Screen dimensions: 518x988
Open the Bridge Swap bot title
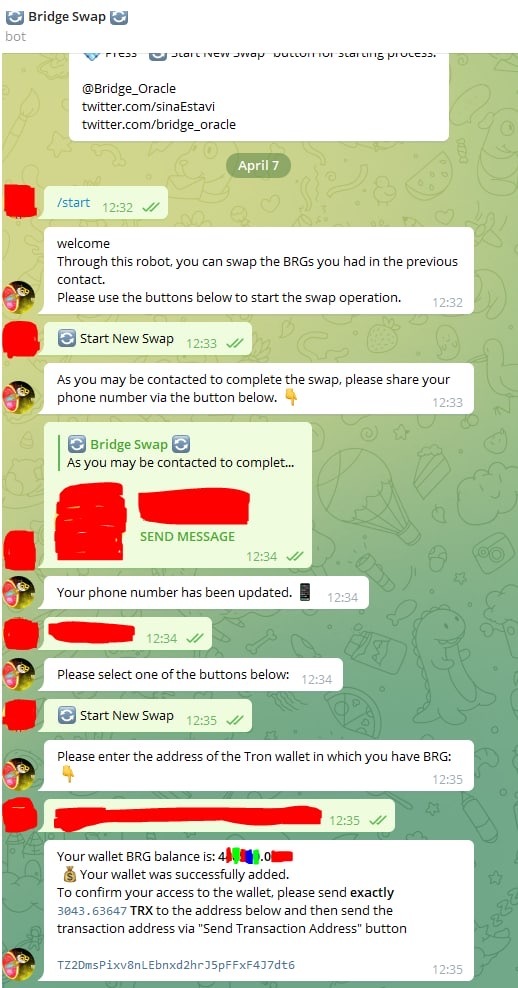tap(66, 17)
